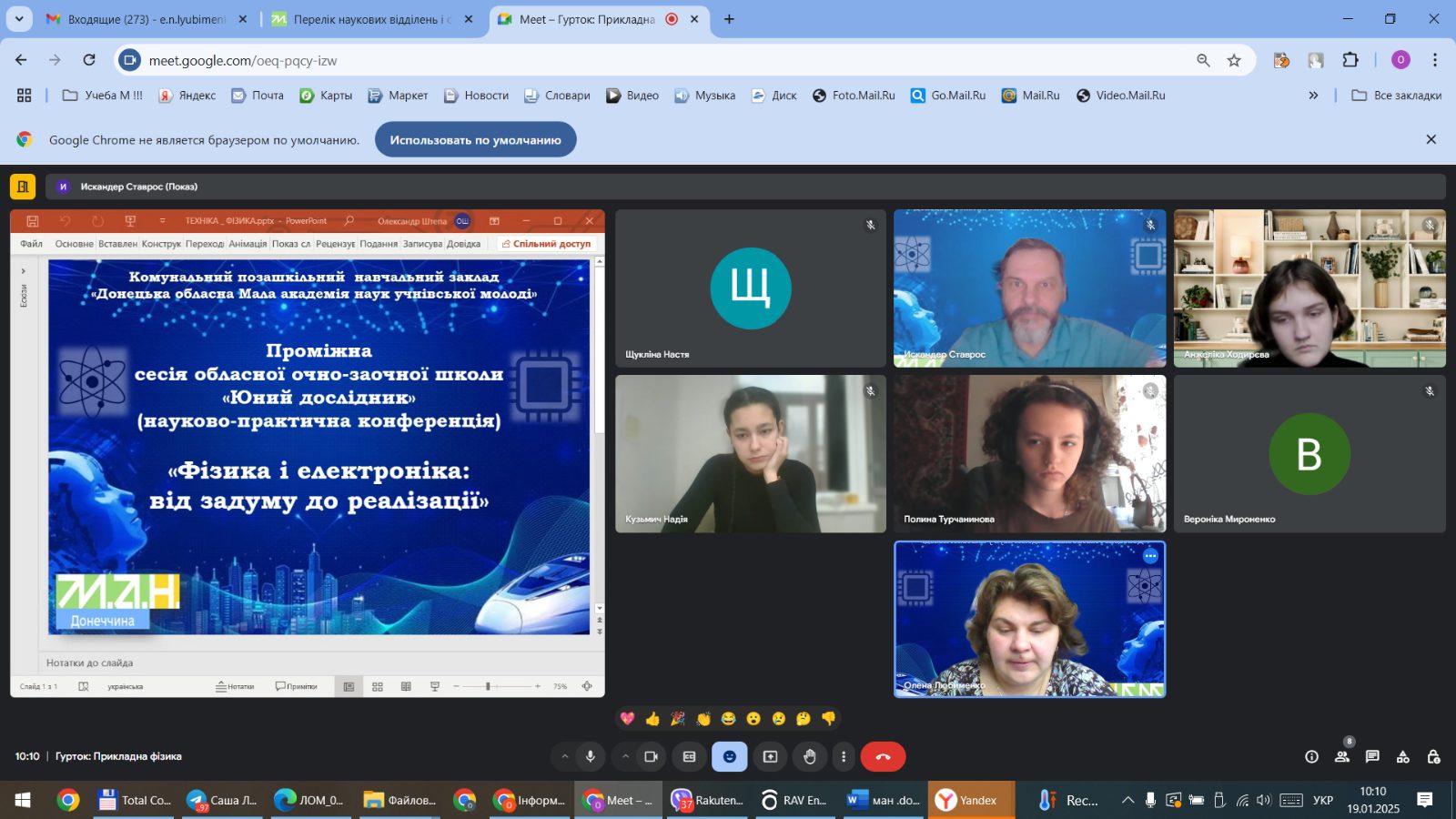Open audio settings chevron beside microphone
The height and width of the screenshot is (819, 1456).
(564, 756)
